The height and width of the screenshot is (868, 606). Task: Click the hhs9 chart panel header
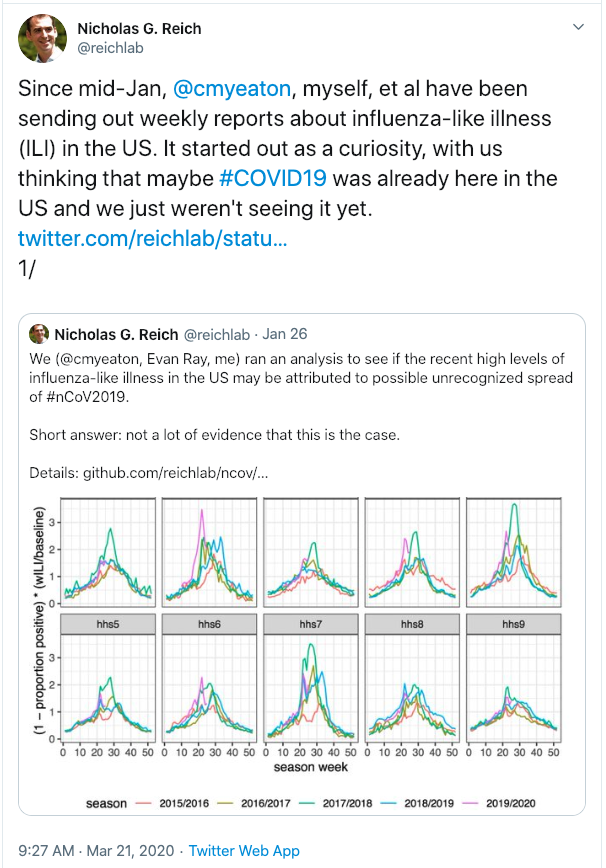click(x=514, y=624)
